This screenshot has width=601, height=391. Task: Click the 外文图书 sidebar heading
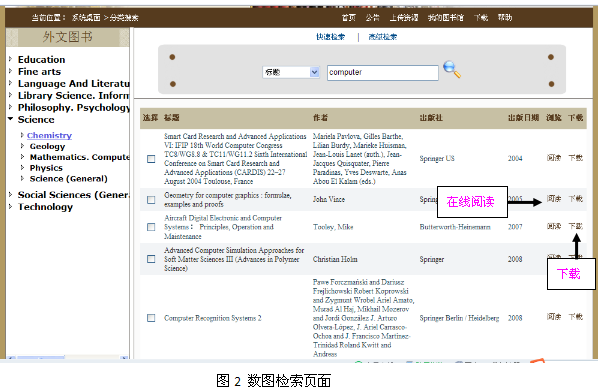(67, 37)
